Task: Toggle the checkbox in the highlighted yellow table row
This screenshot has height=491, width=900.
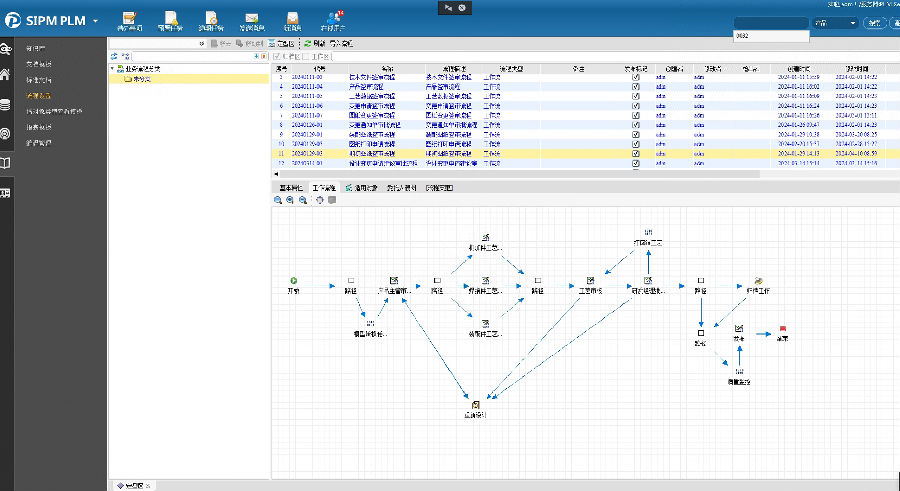Action: click(636, 154)
